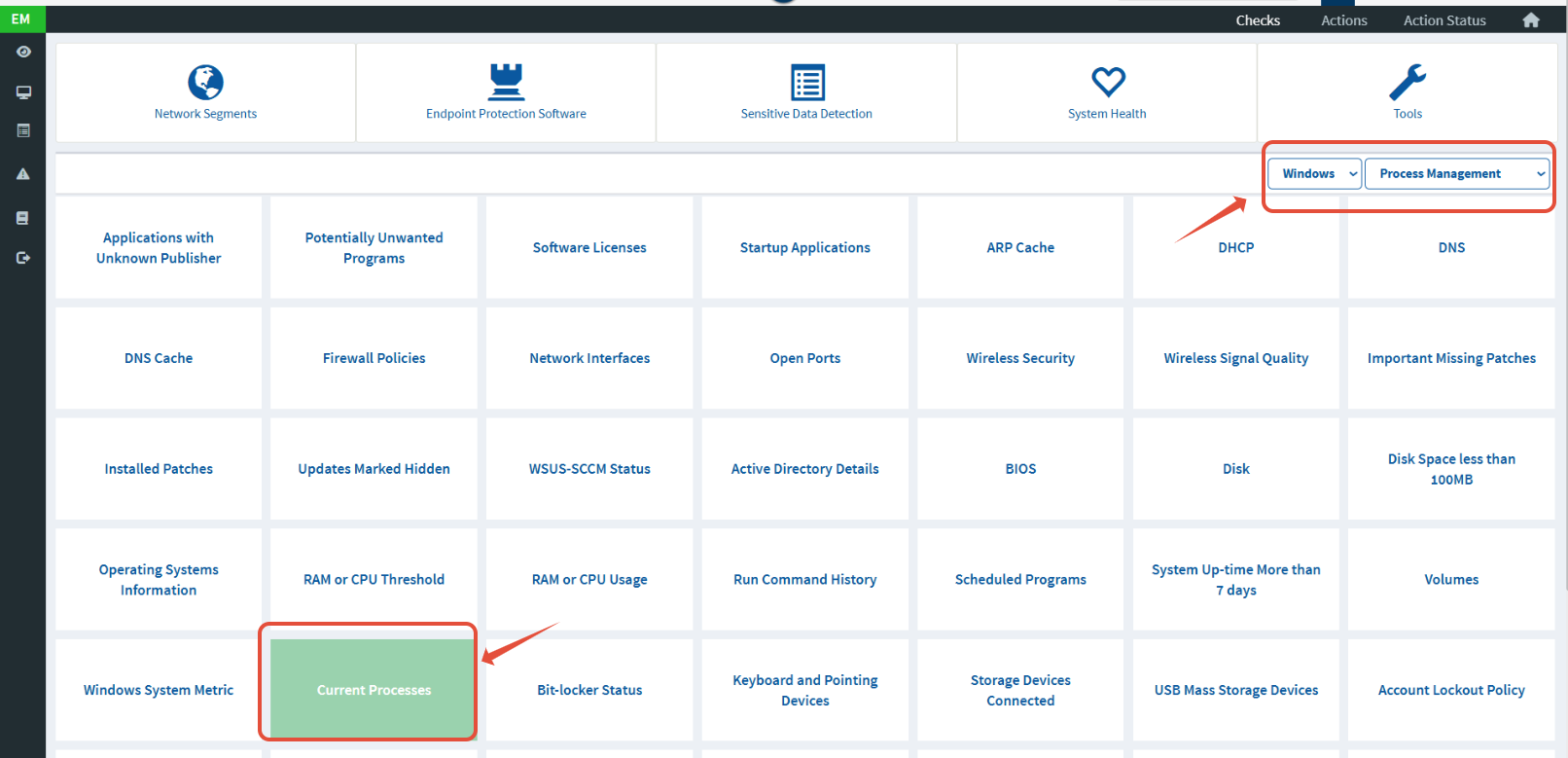Click the list icon in sidebar
This screenshot has width=1568, height=758.
(23, 130)
